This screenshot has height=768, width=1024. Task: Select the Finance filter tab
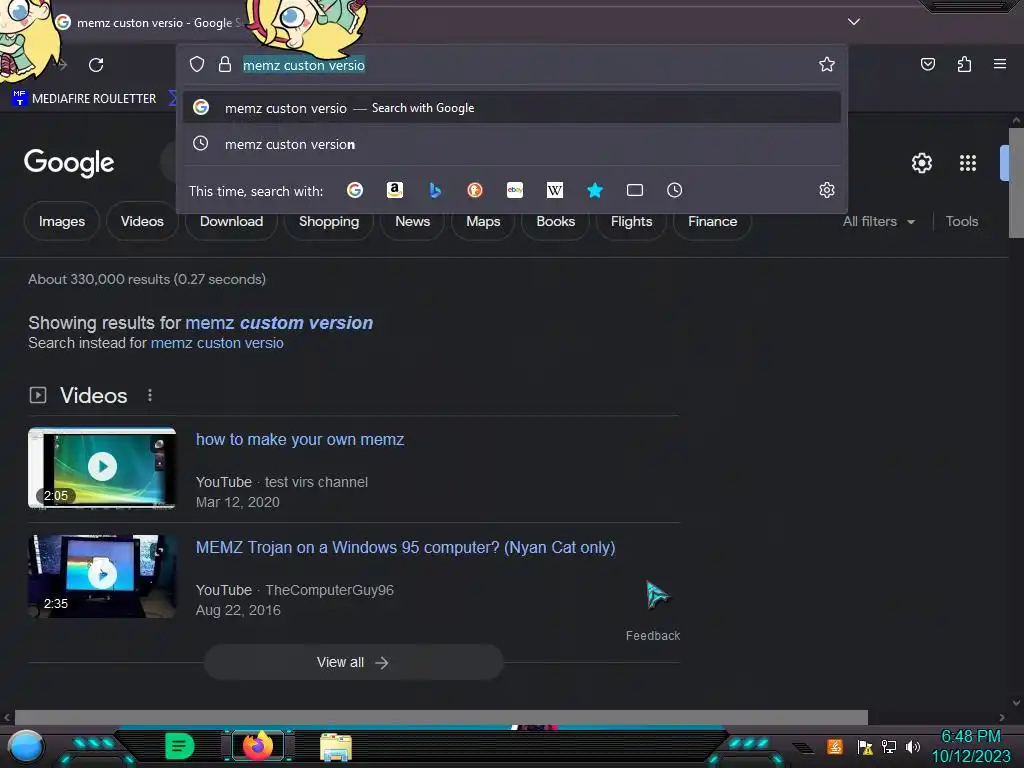712,221
